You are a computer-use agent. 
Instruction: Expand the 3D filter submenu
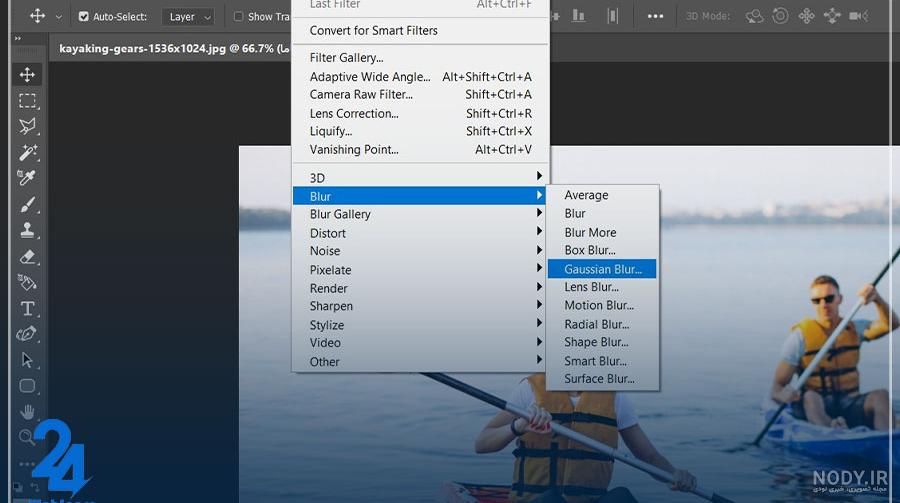419,177
